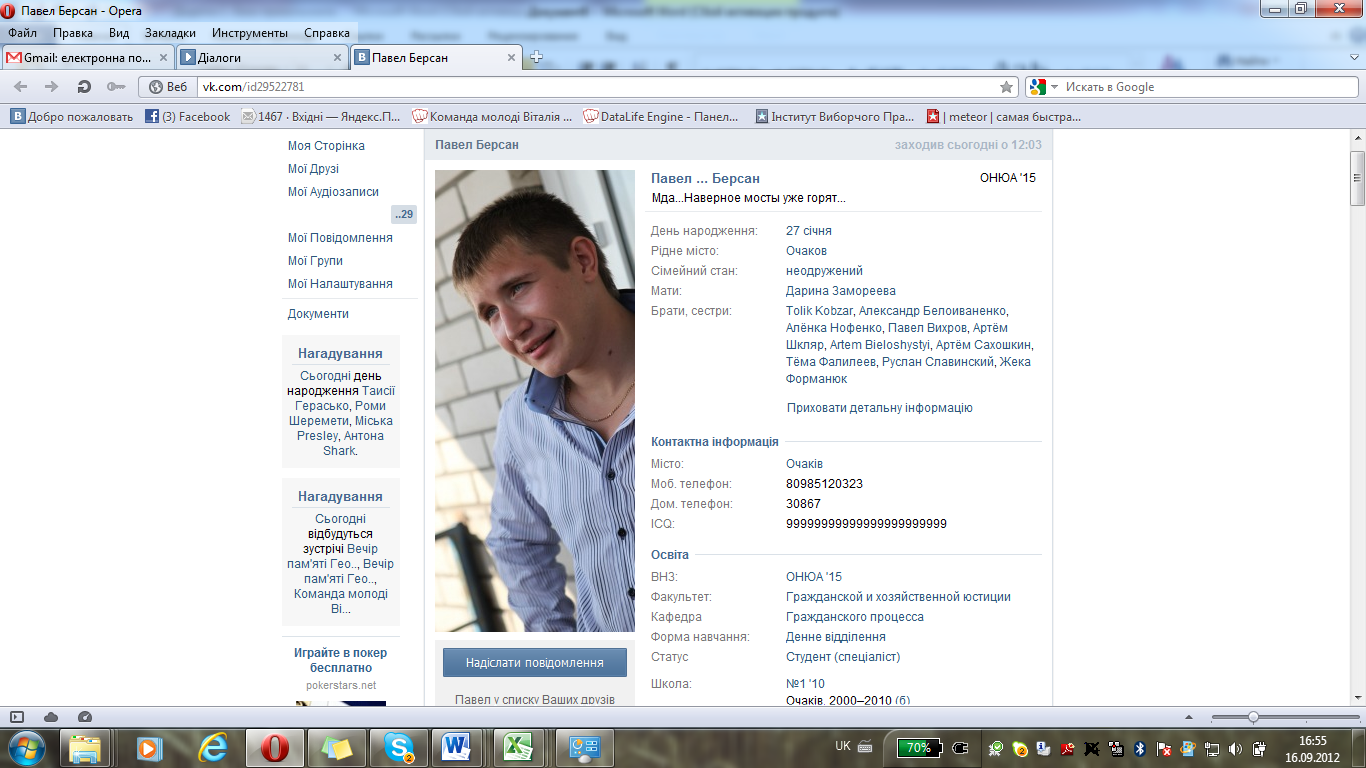
Task: Hide detailed info via 'Приховати детальну інформацію'
Action: (x=879, y=408)
